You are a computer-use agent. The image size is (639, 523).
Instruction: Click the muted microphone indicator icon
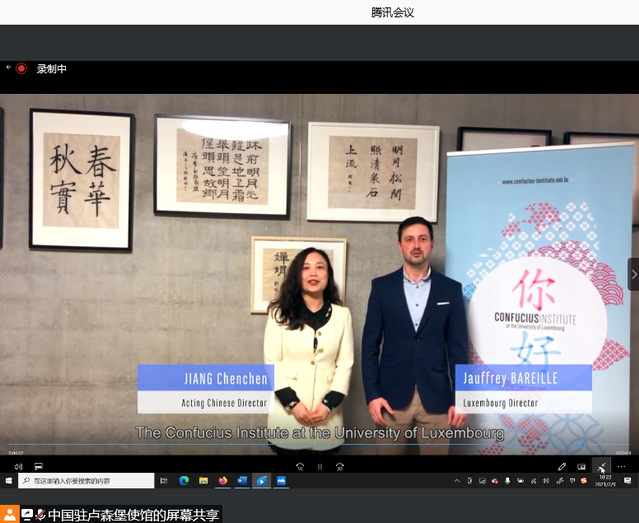[40, 515]
